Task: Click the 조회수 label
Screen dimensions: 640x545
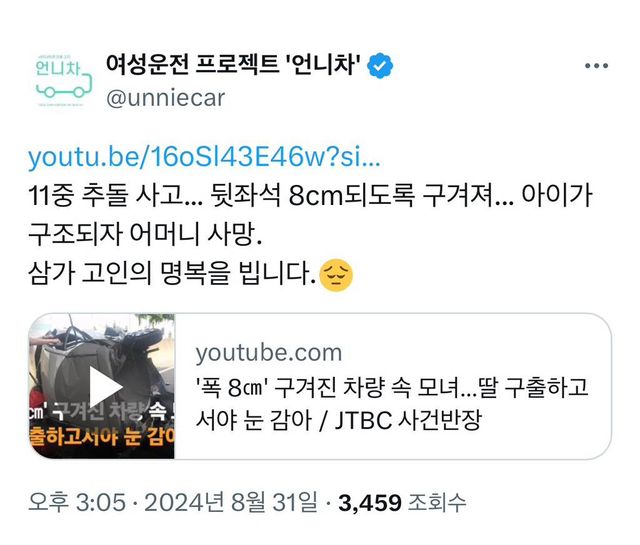Action: click(437, 503)
